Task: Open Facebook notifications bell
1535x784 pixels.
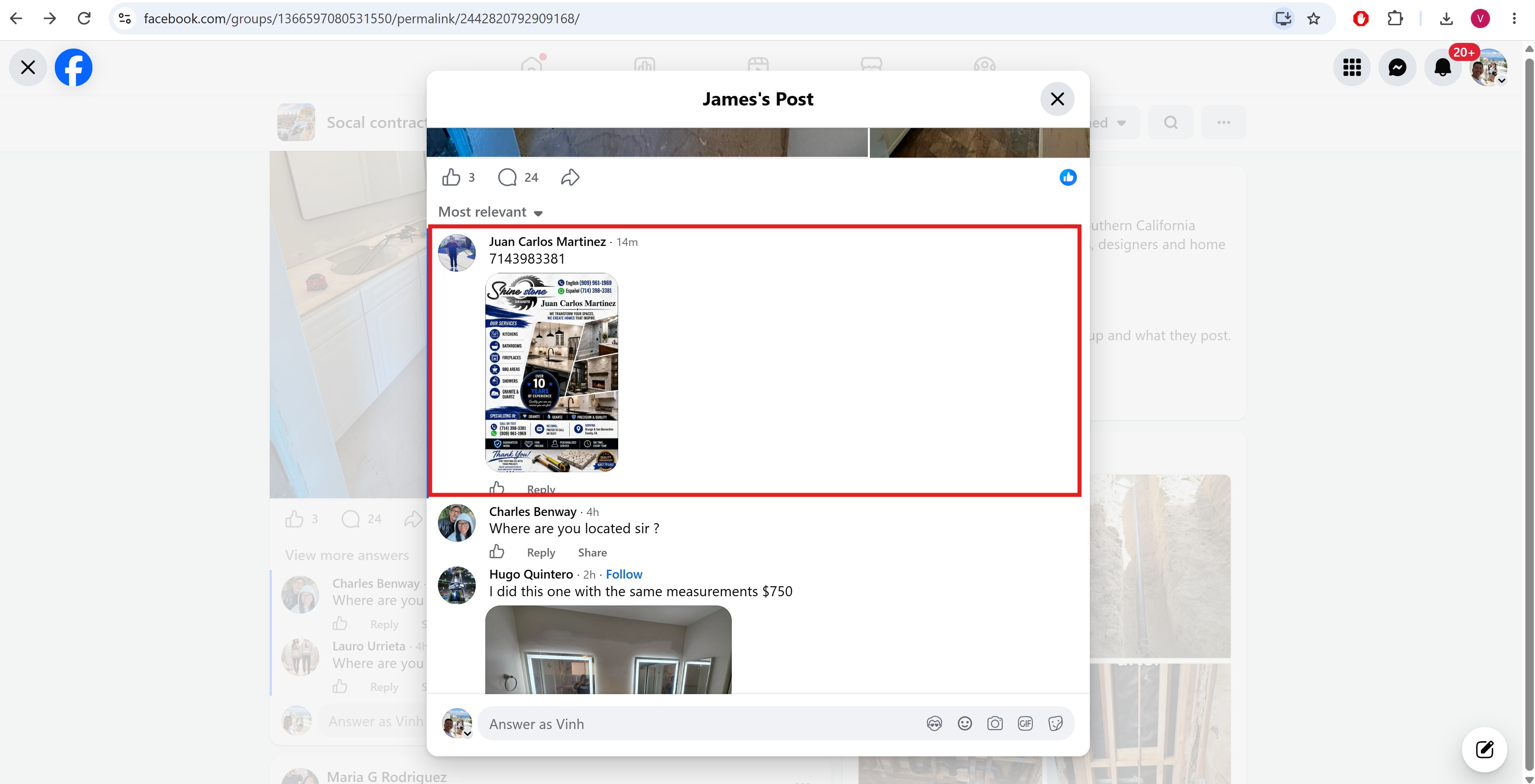Action: 1443,67
